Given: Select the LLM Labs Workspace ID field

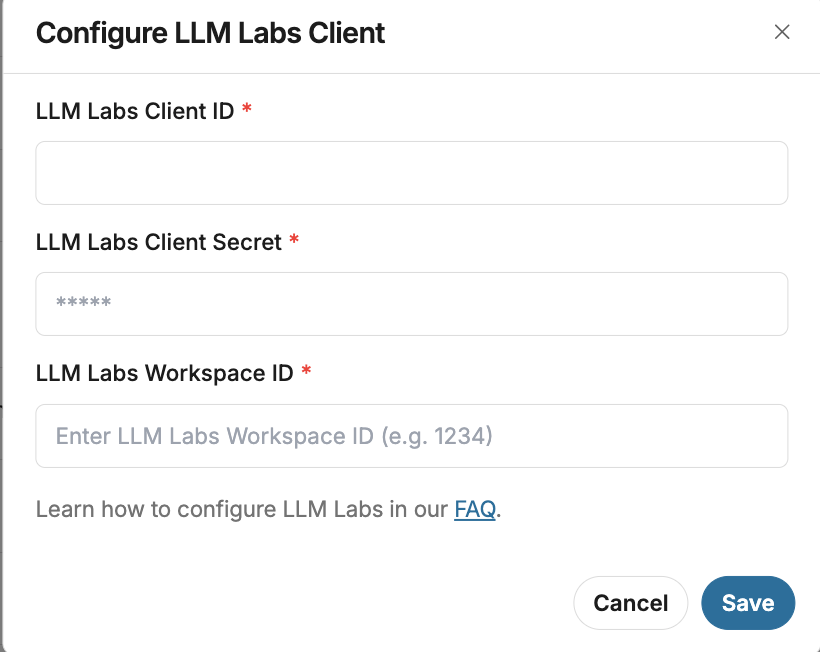Looking at the screenshot, I should click(x=411, y=436).
